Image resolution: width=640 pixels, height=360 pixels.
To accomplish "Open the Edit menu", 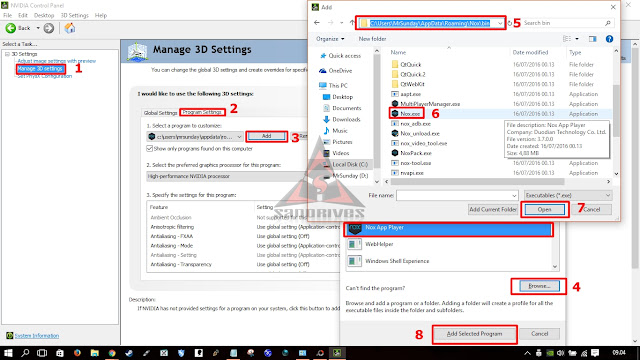I will tap(23, 16).
